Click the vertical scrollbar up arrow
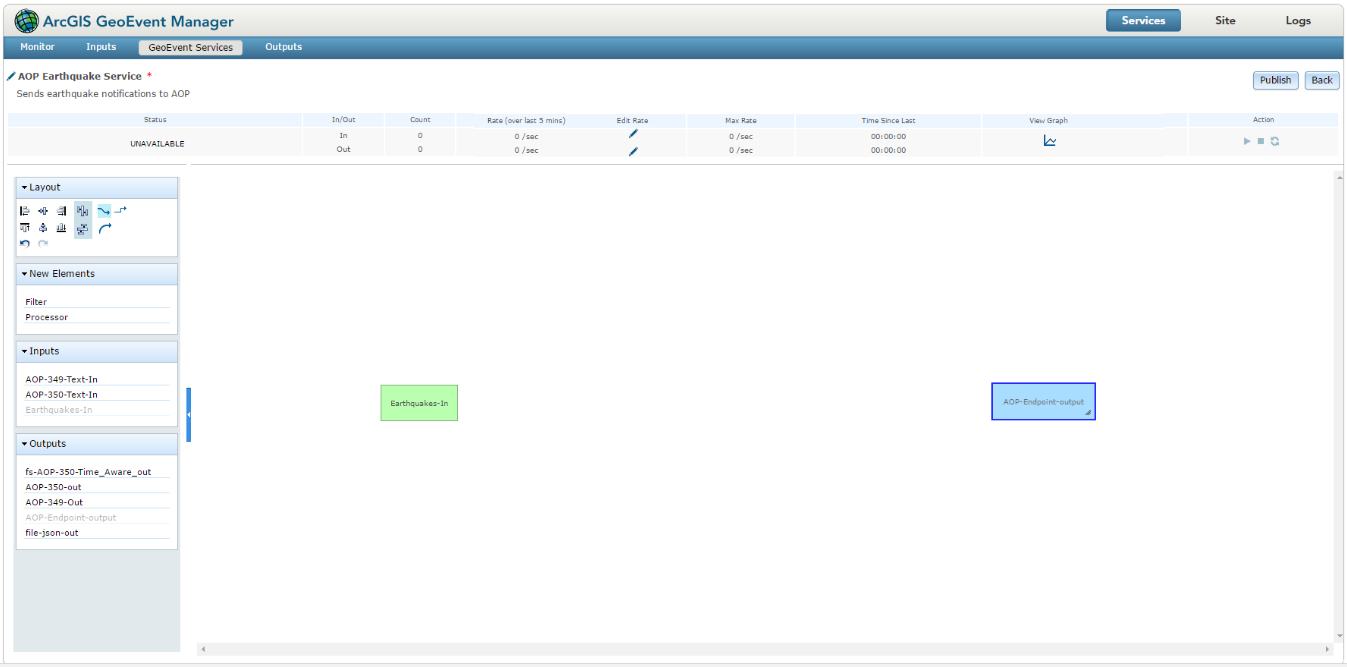Viewport: 1347px width, 667px height. [1339, 178]
